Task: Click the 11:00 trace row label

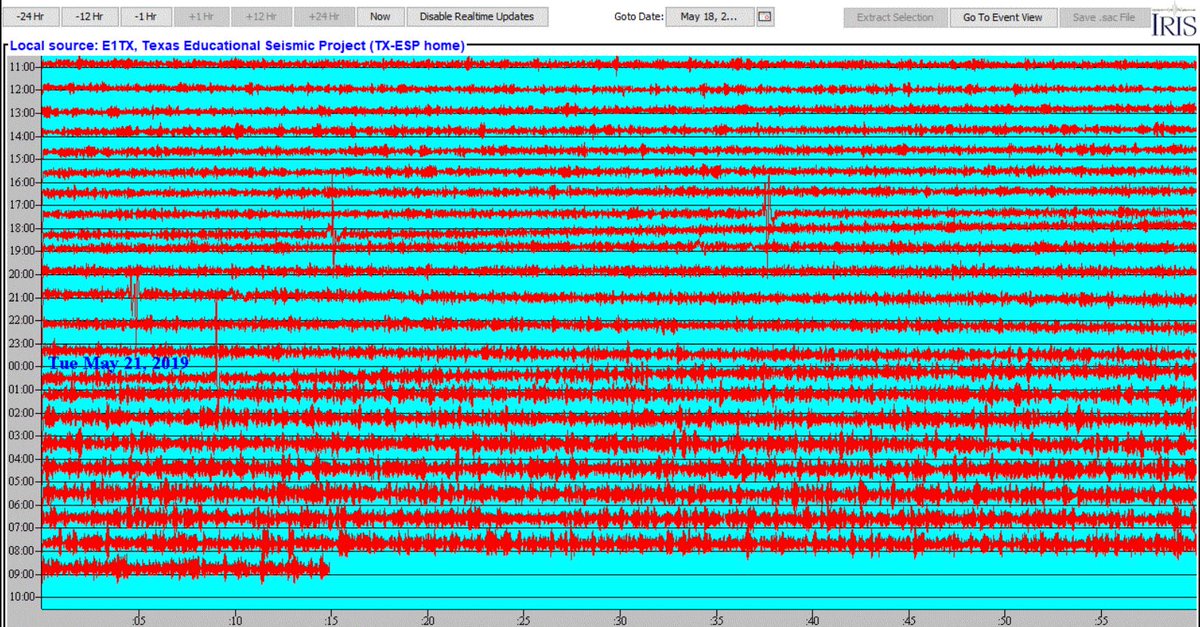Action: click(x=23, y=66)
